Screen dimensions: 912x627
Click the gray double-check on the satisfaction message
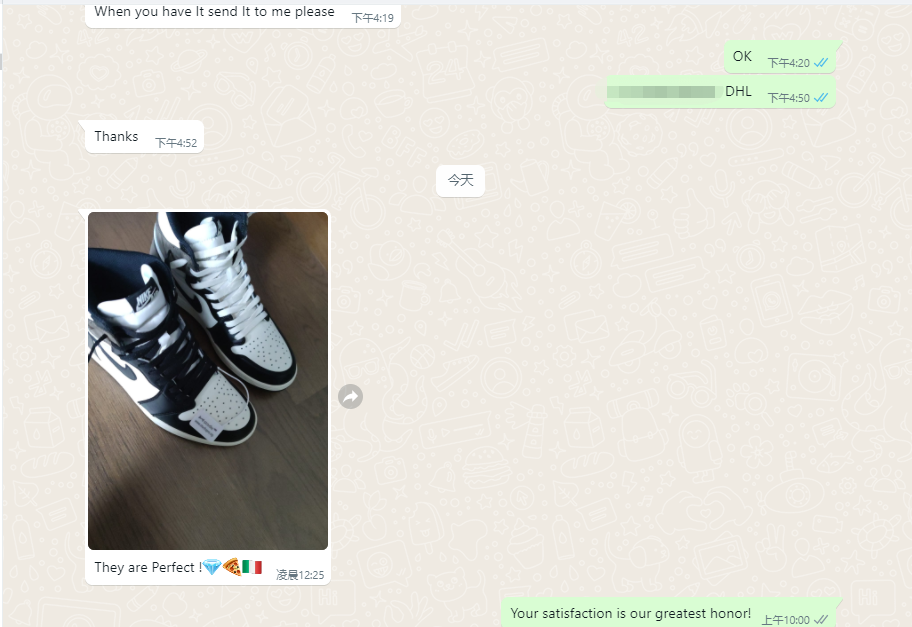click(x=820, y=620)
